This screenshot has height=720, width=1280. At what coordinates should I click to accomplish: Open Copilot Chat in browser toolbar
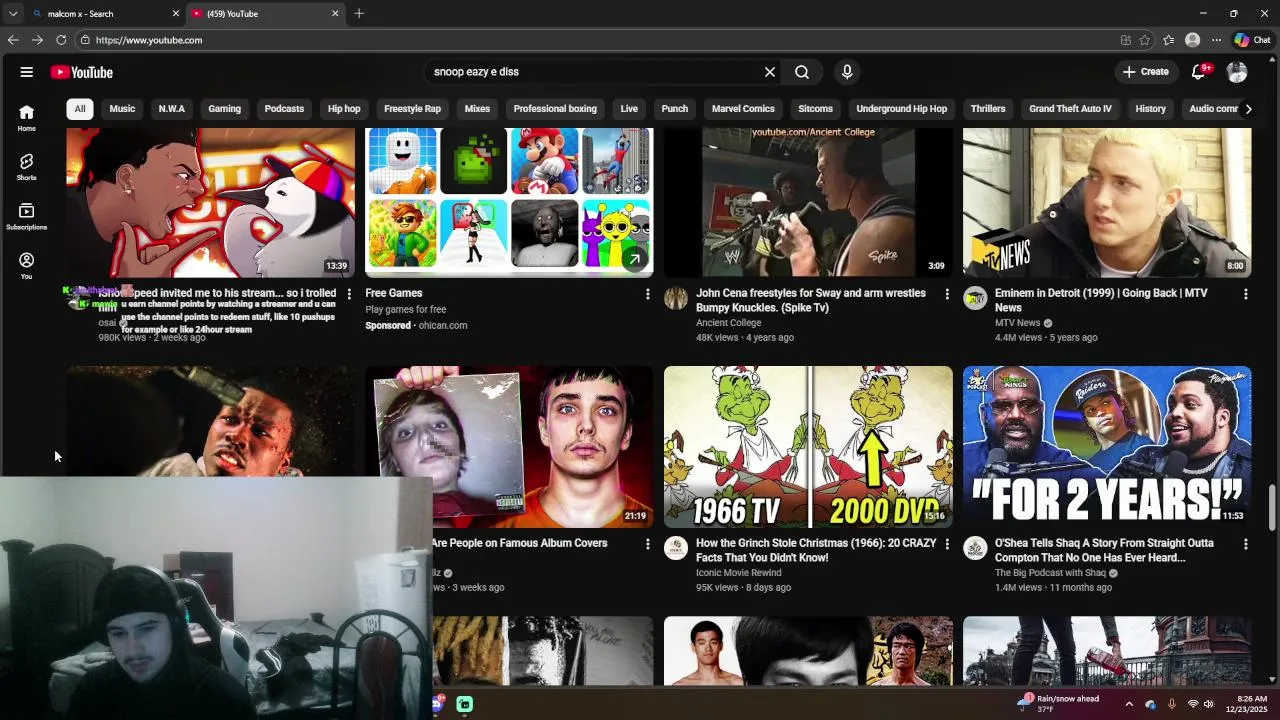coord(1252,40)
